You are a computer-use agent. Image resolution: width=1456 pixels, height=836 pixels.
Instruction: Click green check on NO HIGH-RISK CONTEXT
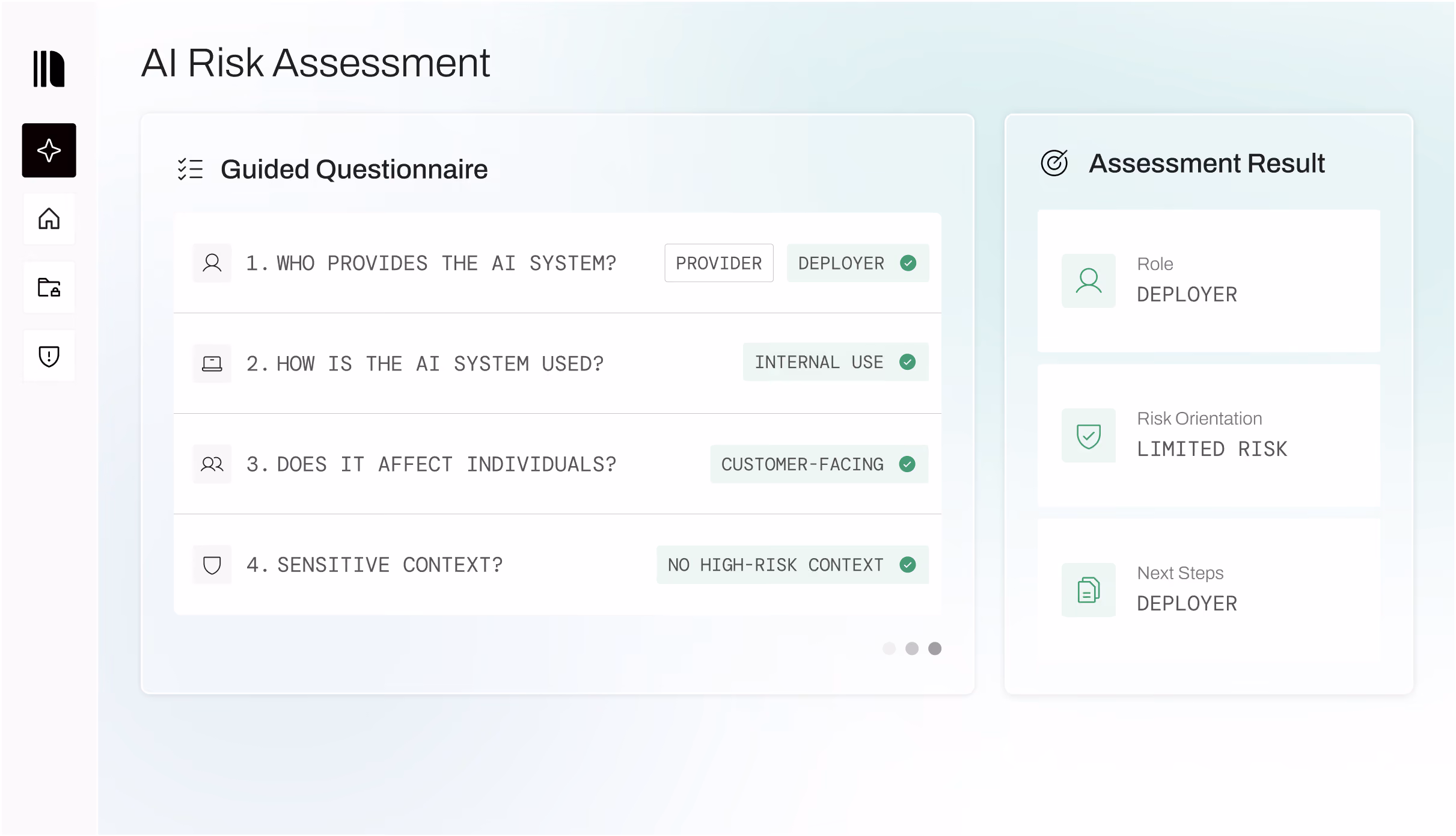(x=908, y=565)
